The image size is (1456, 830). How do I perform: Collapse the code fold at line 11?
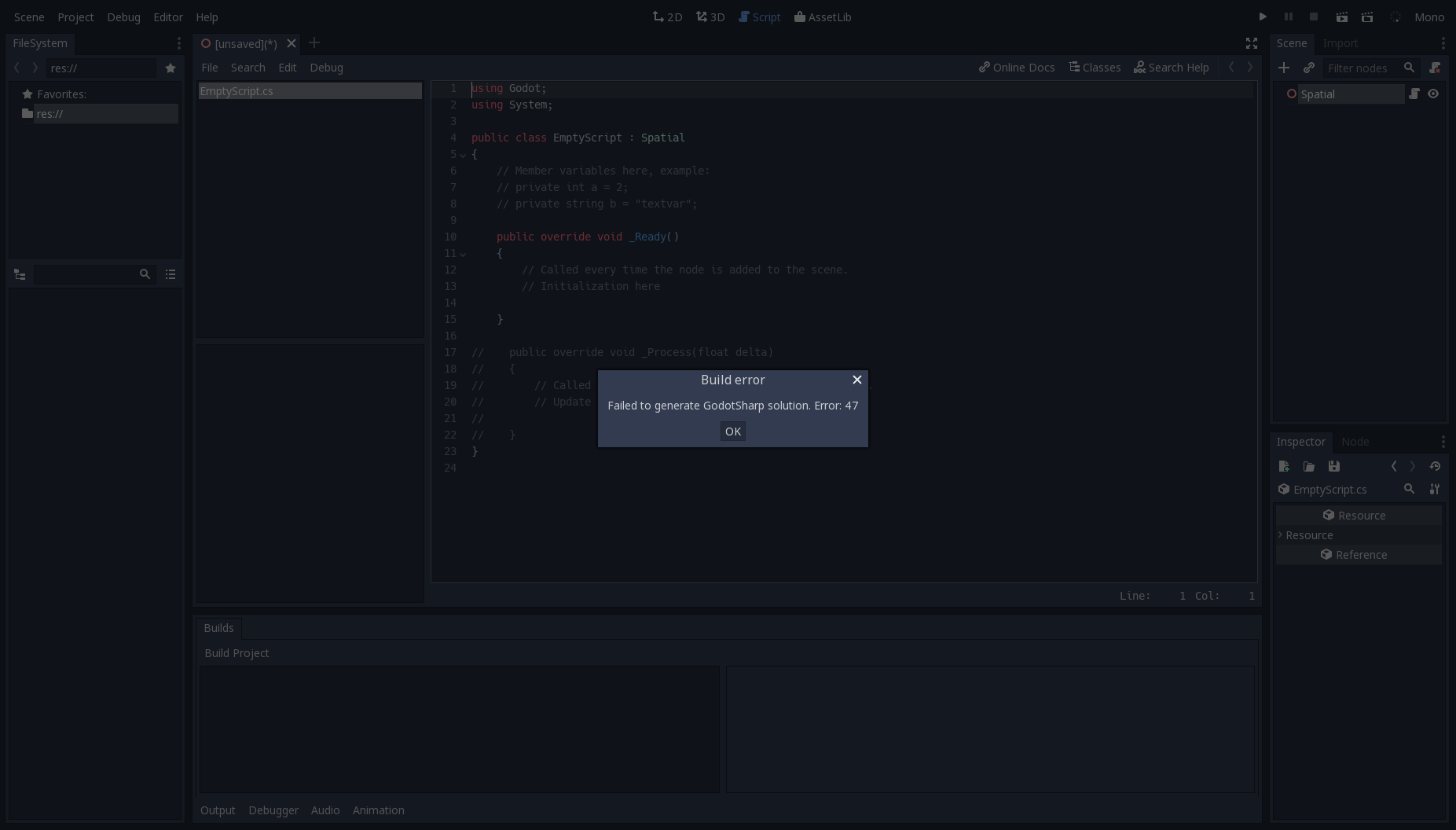click(464, 254)
